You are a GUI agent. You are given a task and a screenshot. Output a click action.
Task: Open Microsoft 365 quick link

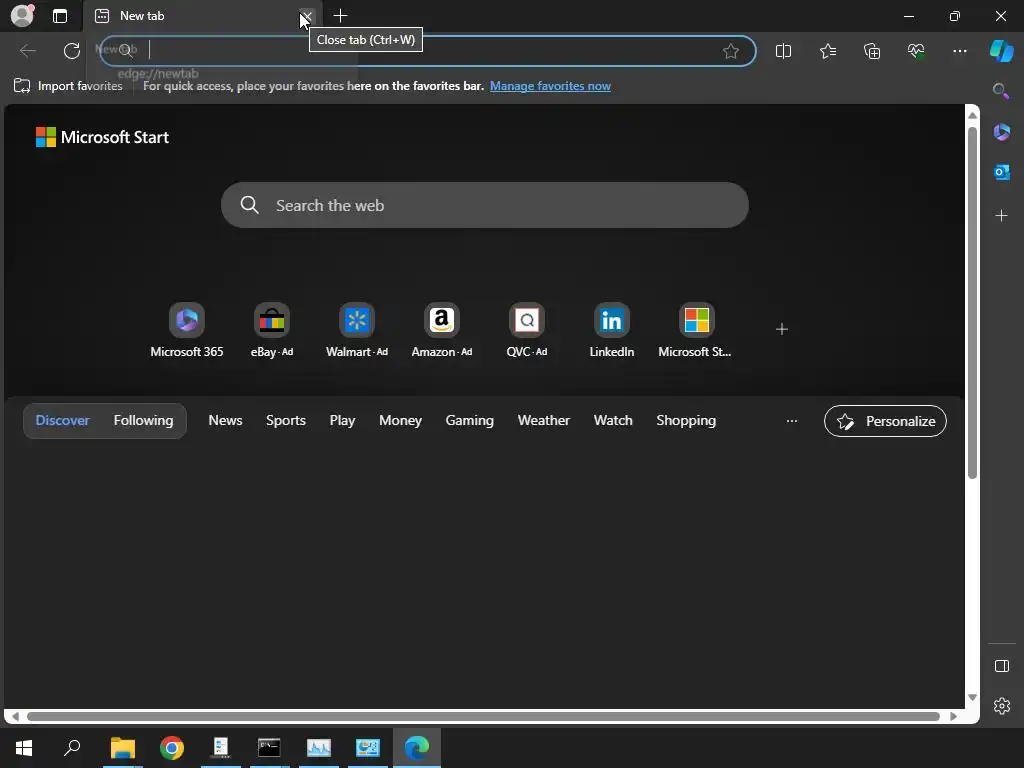(x=187, y=330)
